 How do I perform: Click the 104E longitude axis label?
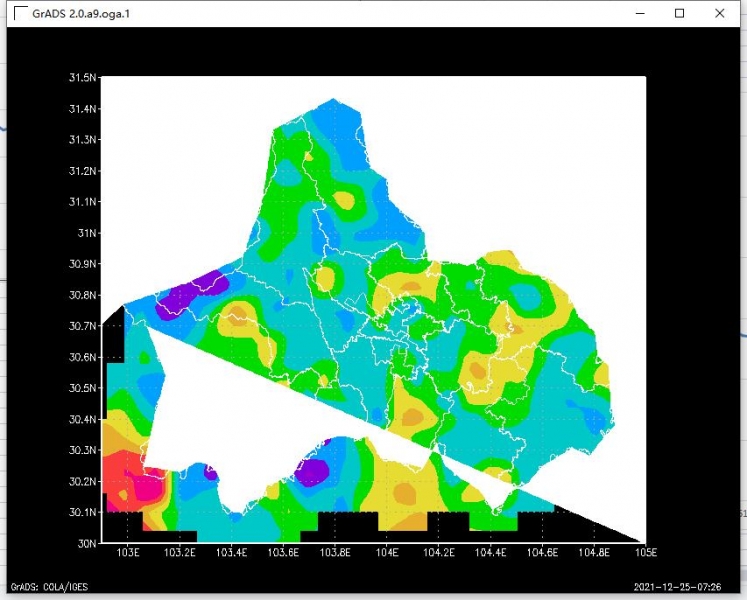click(386, 553)
